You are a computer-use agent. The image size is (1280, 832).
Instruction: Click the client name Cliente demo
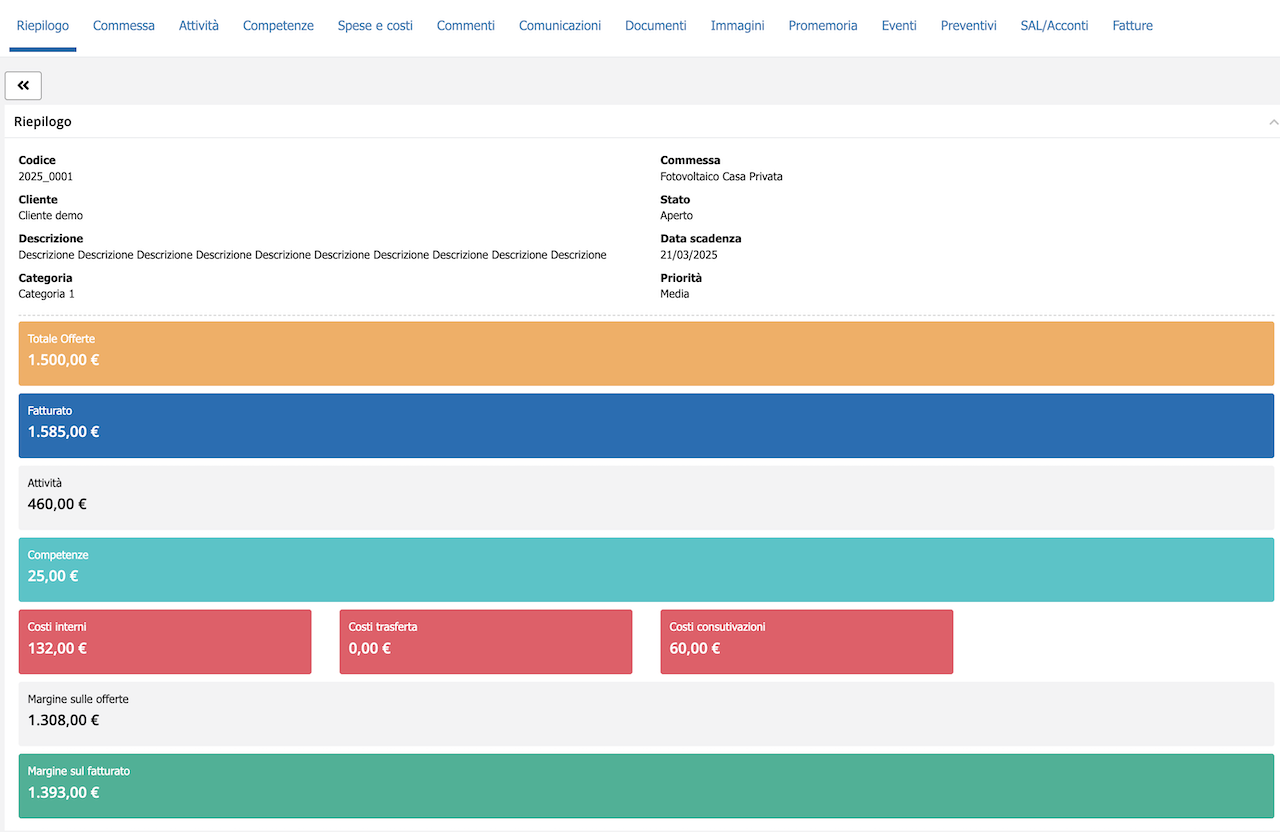pos(51,215)
